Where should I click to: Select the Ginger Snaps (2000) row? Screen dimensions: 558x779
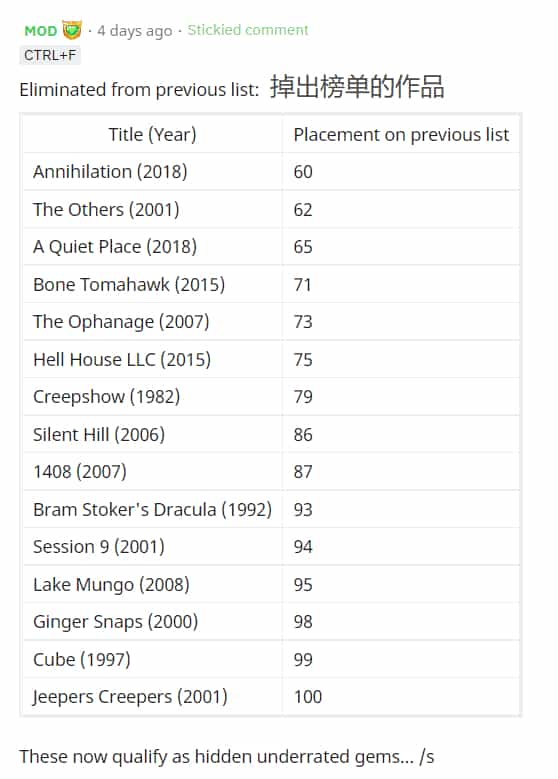tap(271, 622)
